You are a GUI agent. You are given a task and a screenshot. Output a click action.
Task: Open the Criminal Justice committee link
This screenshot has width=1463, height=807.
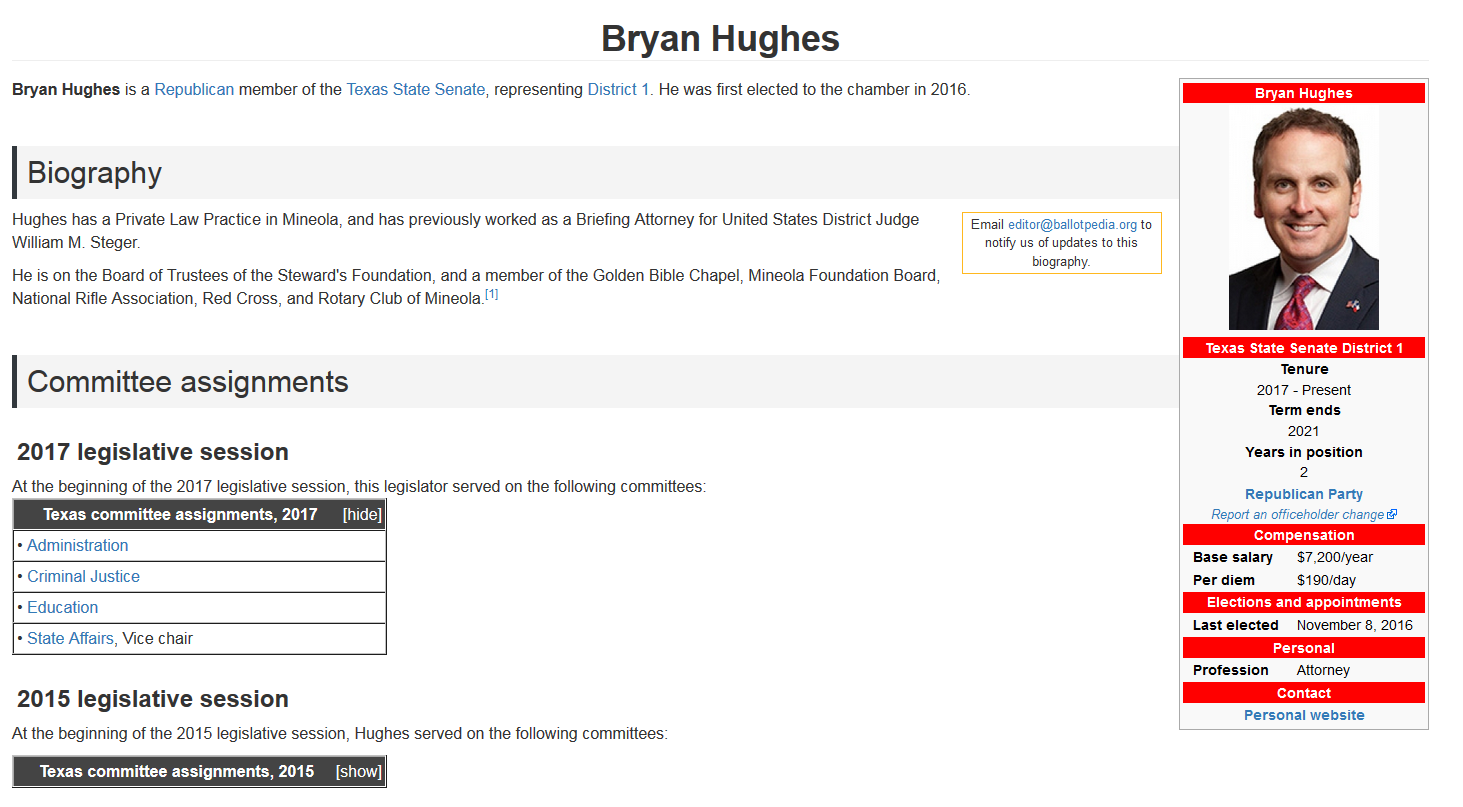pos(83,577)
